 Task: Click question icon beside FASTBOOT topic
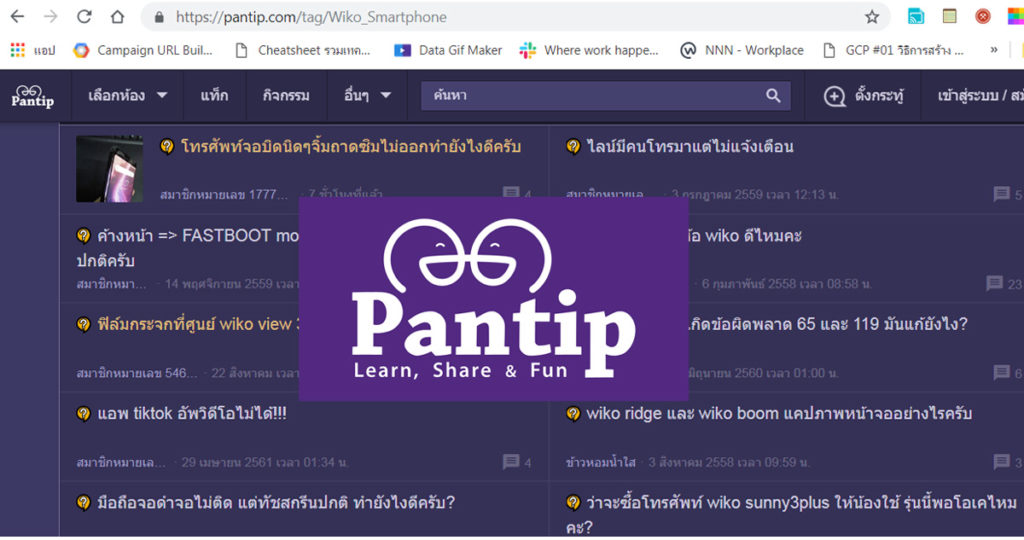pyautogui.click(x=84, y=236)
